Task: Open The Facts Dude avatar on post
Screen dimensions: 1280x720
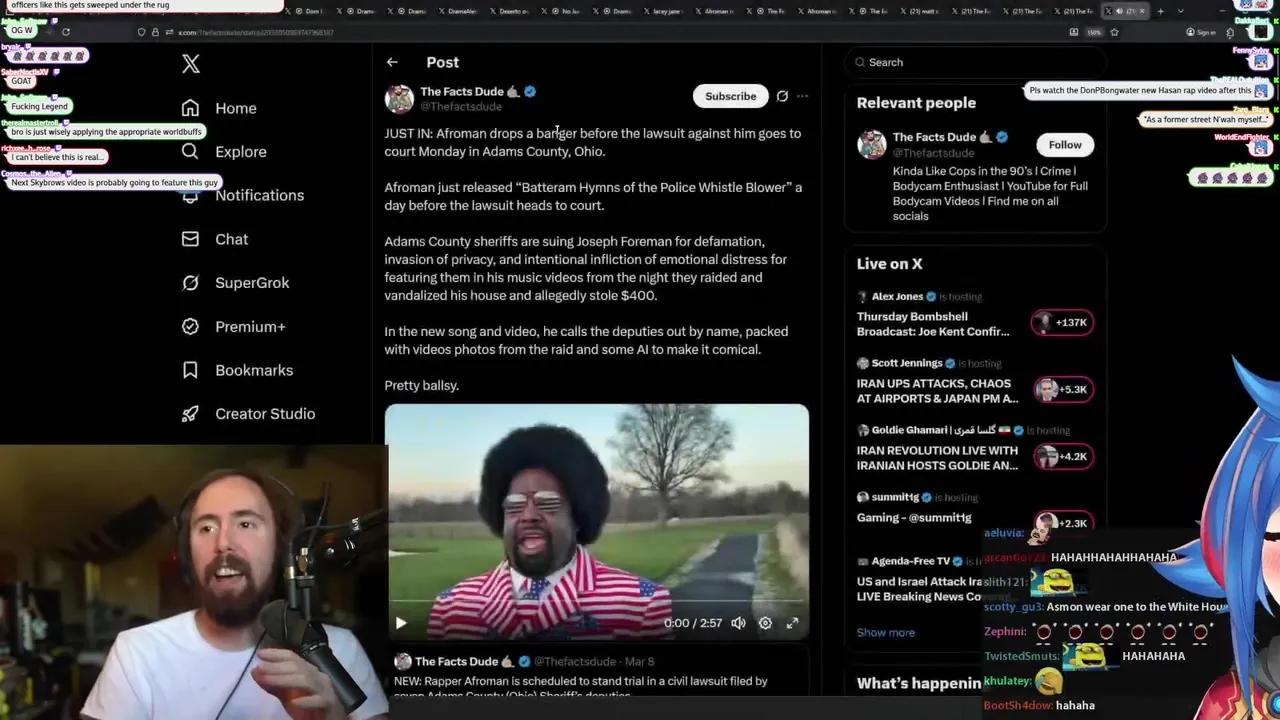Action: 399,98
